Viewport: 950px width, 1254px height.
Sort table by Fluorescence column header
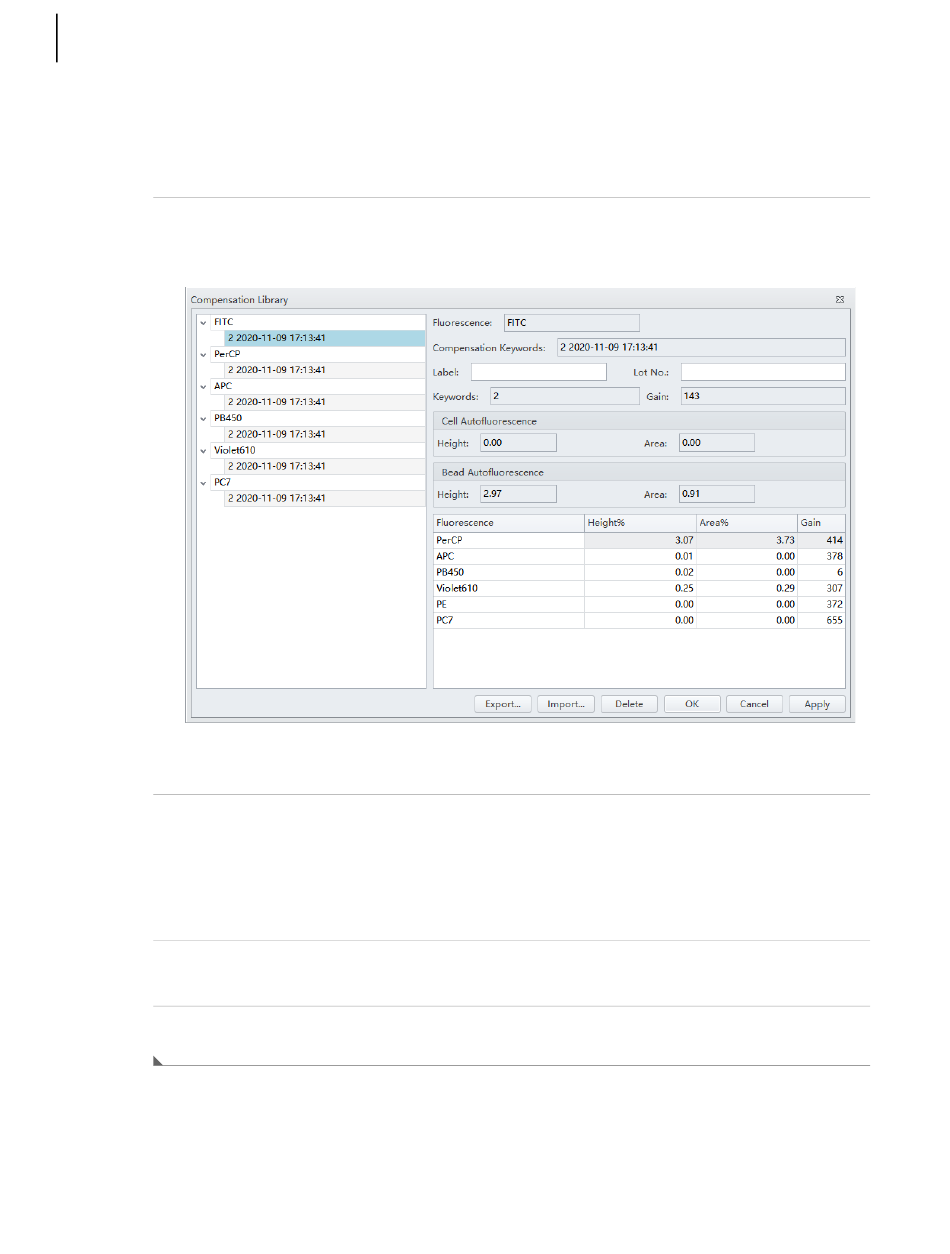click(509, 523)
